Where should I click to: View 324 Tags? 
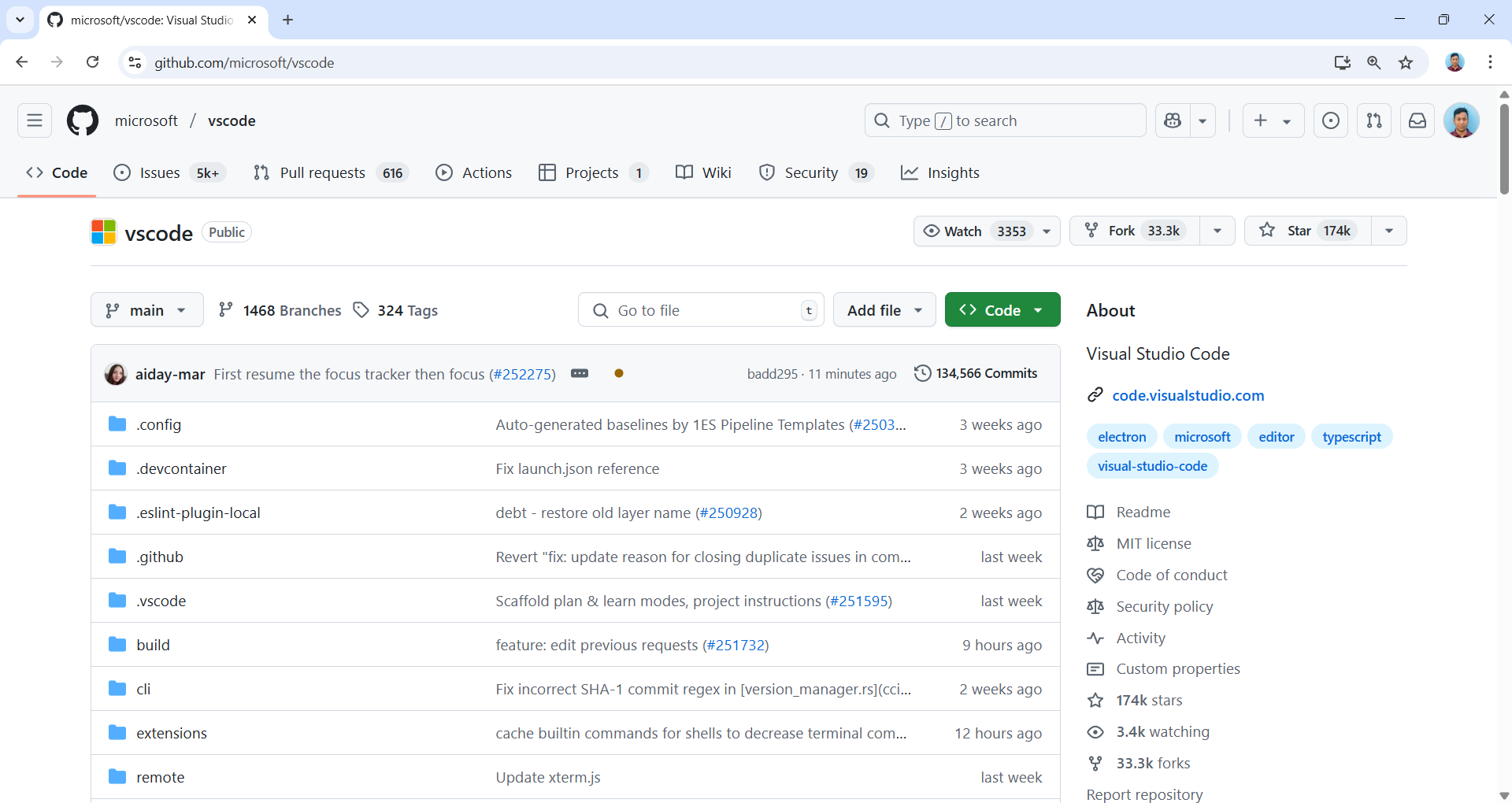pyautogui.click(x=396, y=310)
